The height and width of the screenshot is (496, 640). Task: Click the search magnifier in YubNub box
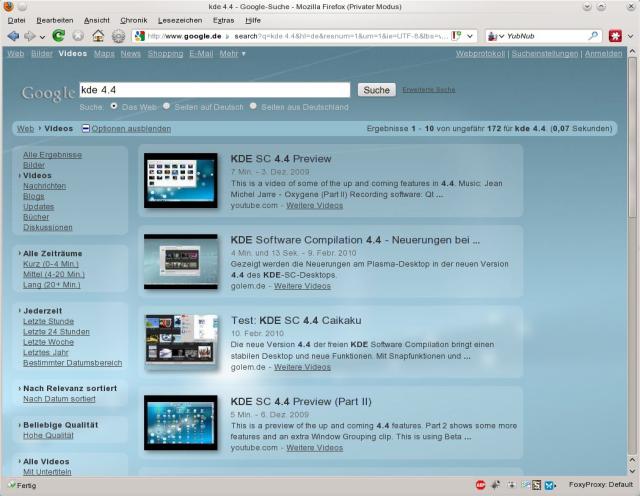593,36
